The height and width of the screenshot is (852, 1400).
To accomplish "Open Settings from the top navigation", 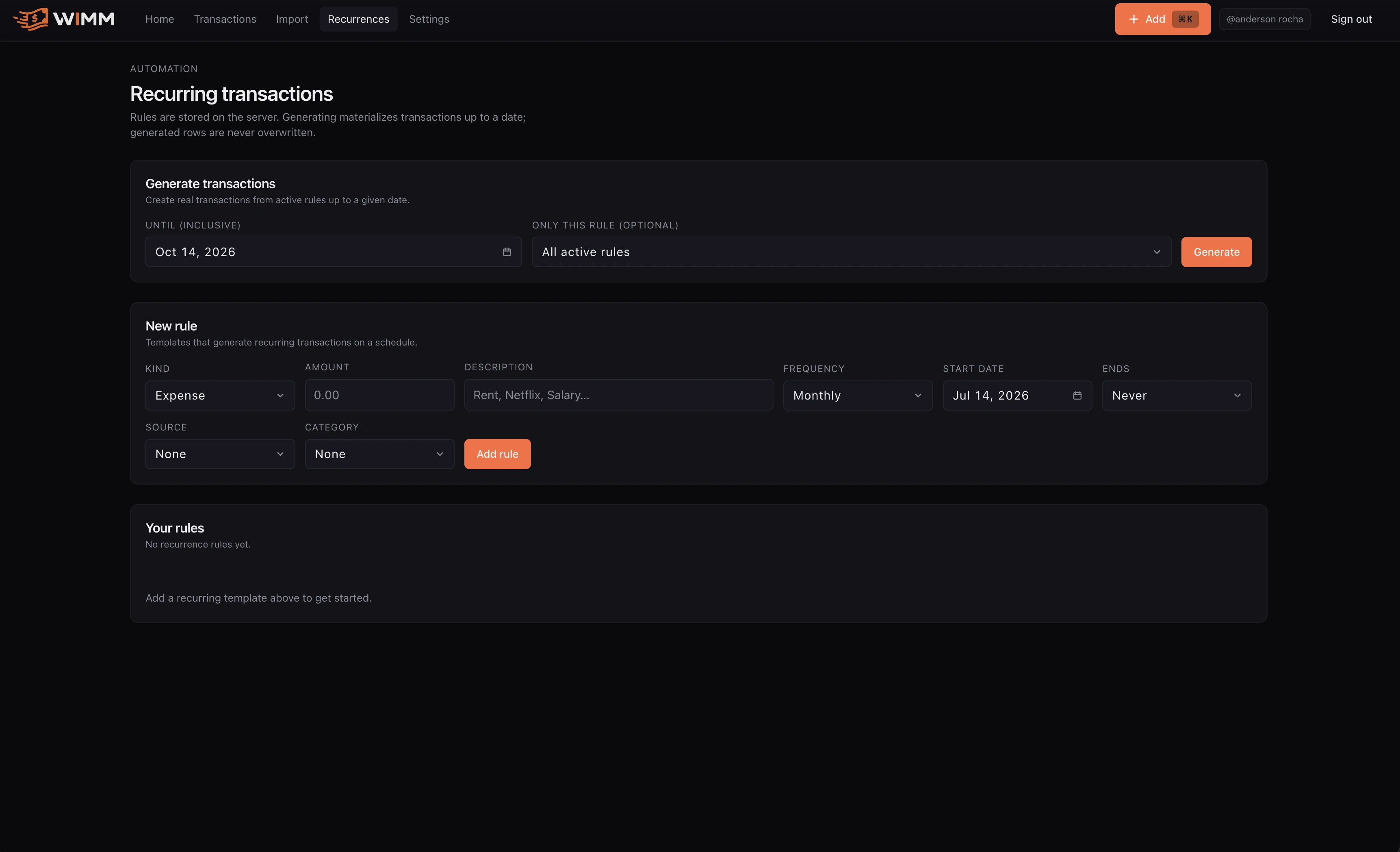I will (429, 19).
